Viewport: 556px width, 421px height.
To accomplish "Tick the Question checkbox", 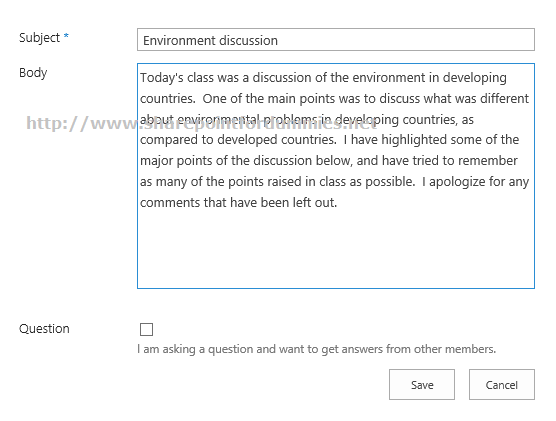I will point(146,329).
